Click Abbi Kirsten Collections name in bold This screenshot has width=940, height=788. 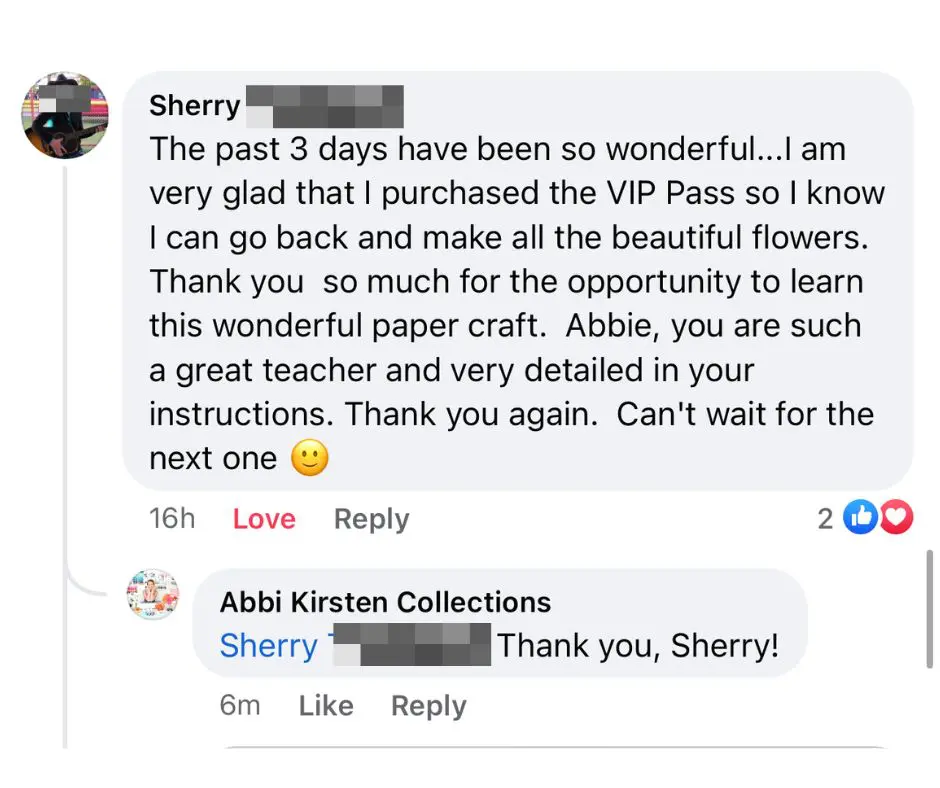tap(384, 601)
